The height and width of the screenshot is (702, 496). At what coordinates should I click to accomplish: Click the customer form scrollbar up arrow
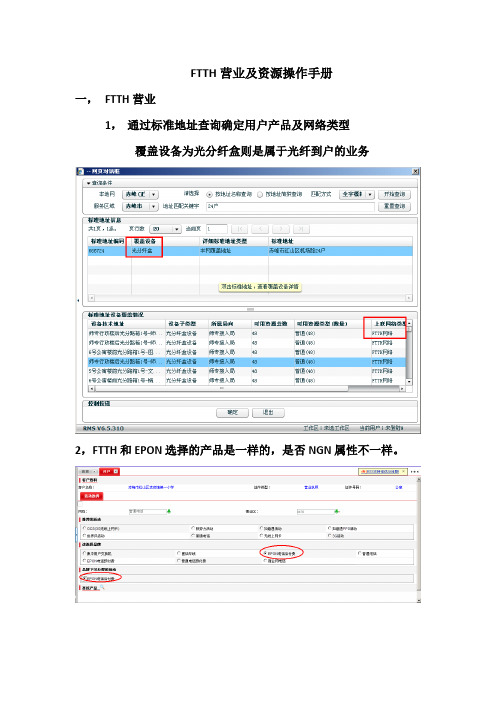(x=419, y=479)
